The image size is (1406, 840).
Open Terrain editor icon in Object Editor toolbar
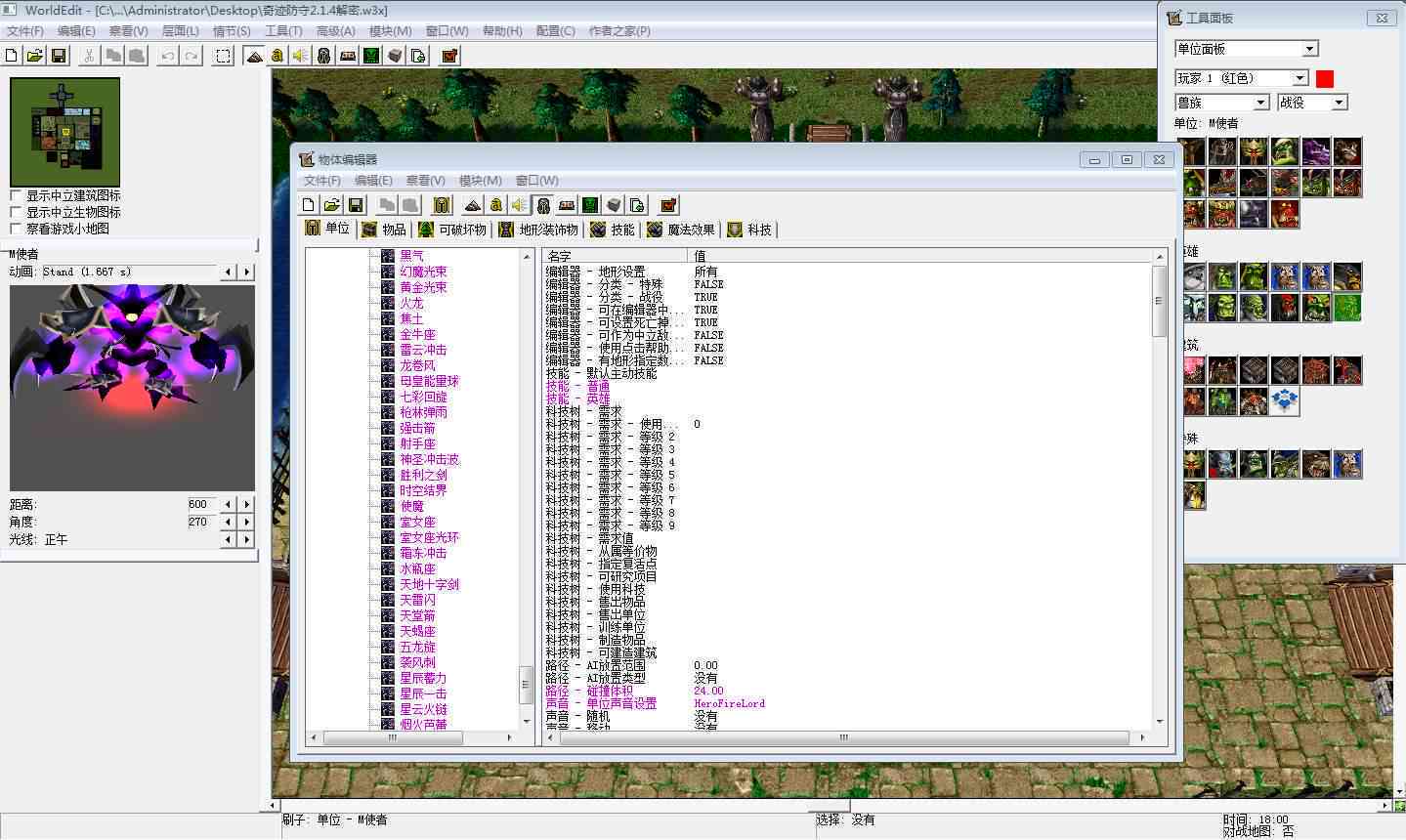click(473, 204)
